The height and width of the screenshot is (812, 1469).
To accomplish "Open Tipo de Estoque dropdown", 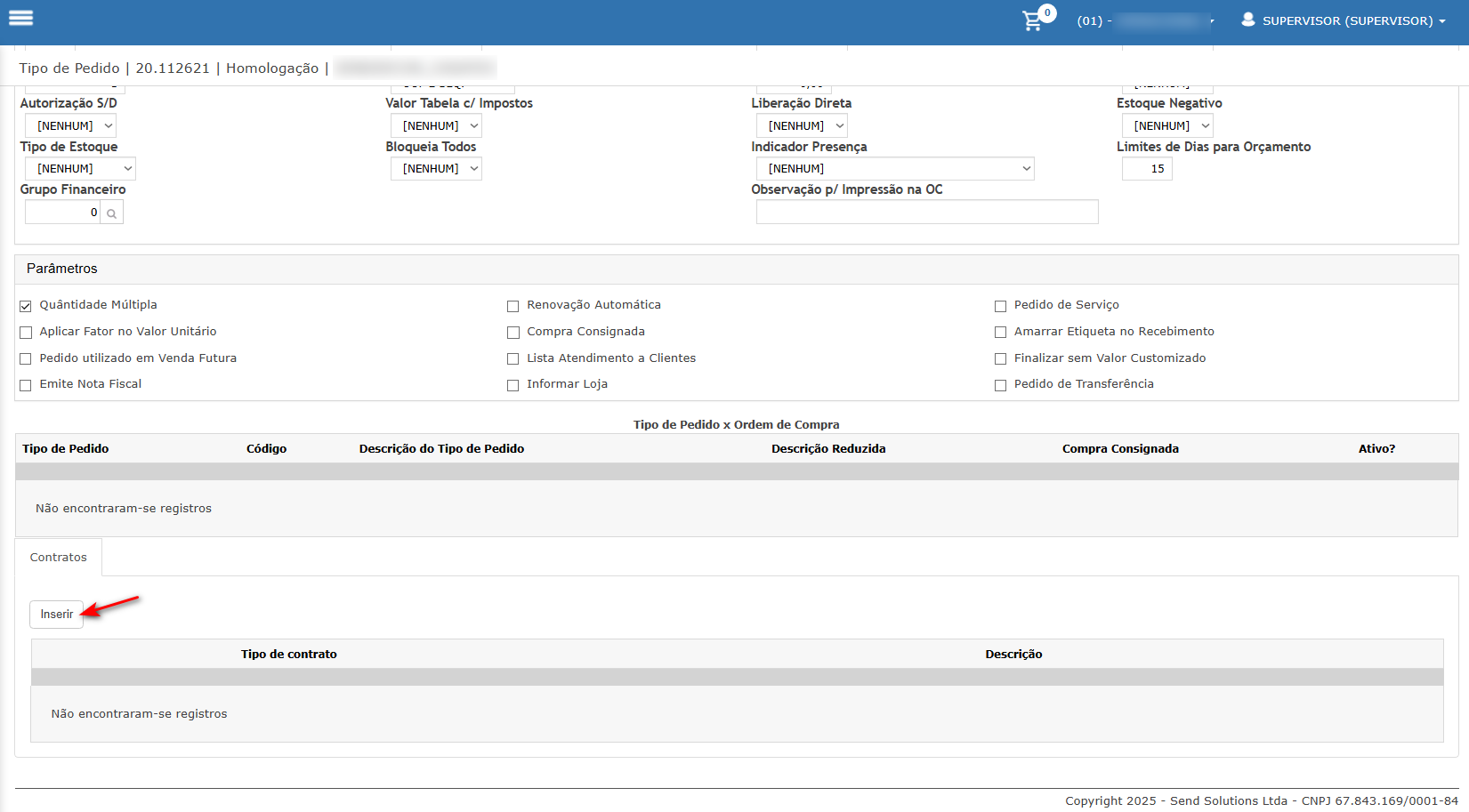I will click(x=80, y=169).
